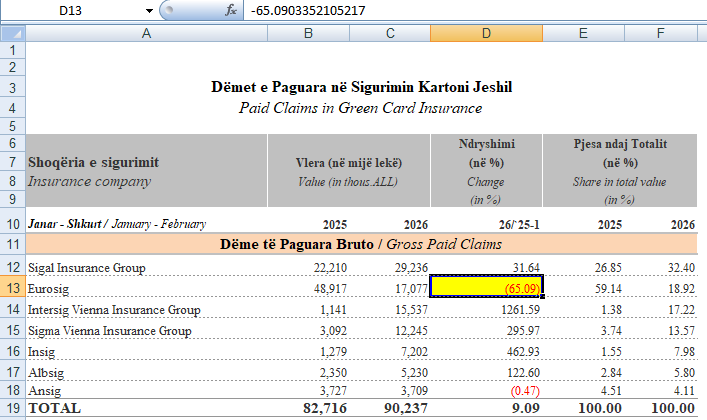Select column F header
This screenshot has height=420, width=707.
click(x=659, y=33)
